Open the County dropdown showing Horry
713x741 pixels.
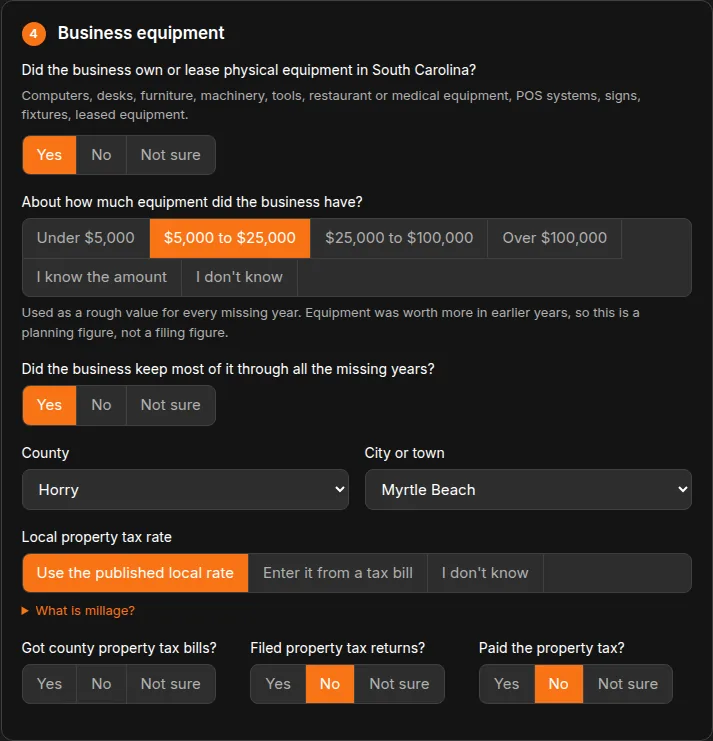click(185, 490)
